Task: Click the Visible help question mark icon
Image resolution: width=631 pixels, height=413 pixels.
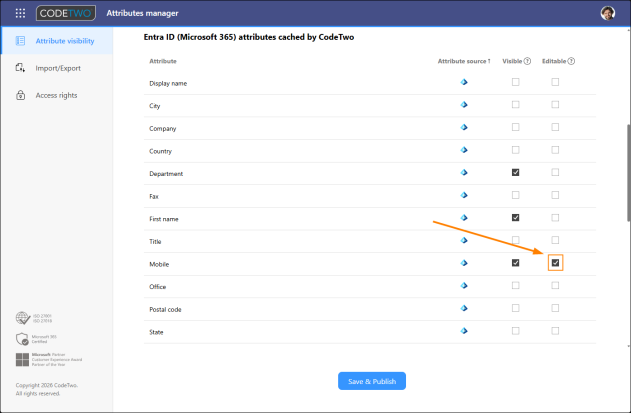Action: point(527,61)
